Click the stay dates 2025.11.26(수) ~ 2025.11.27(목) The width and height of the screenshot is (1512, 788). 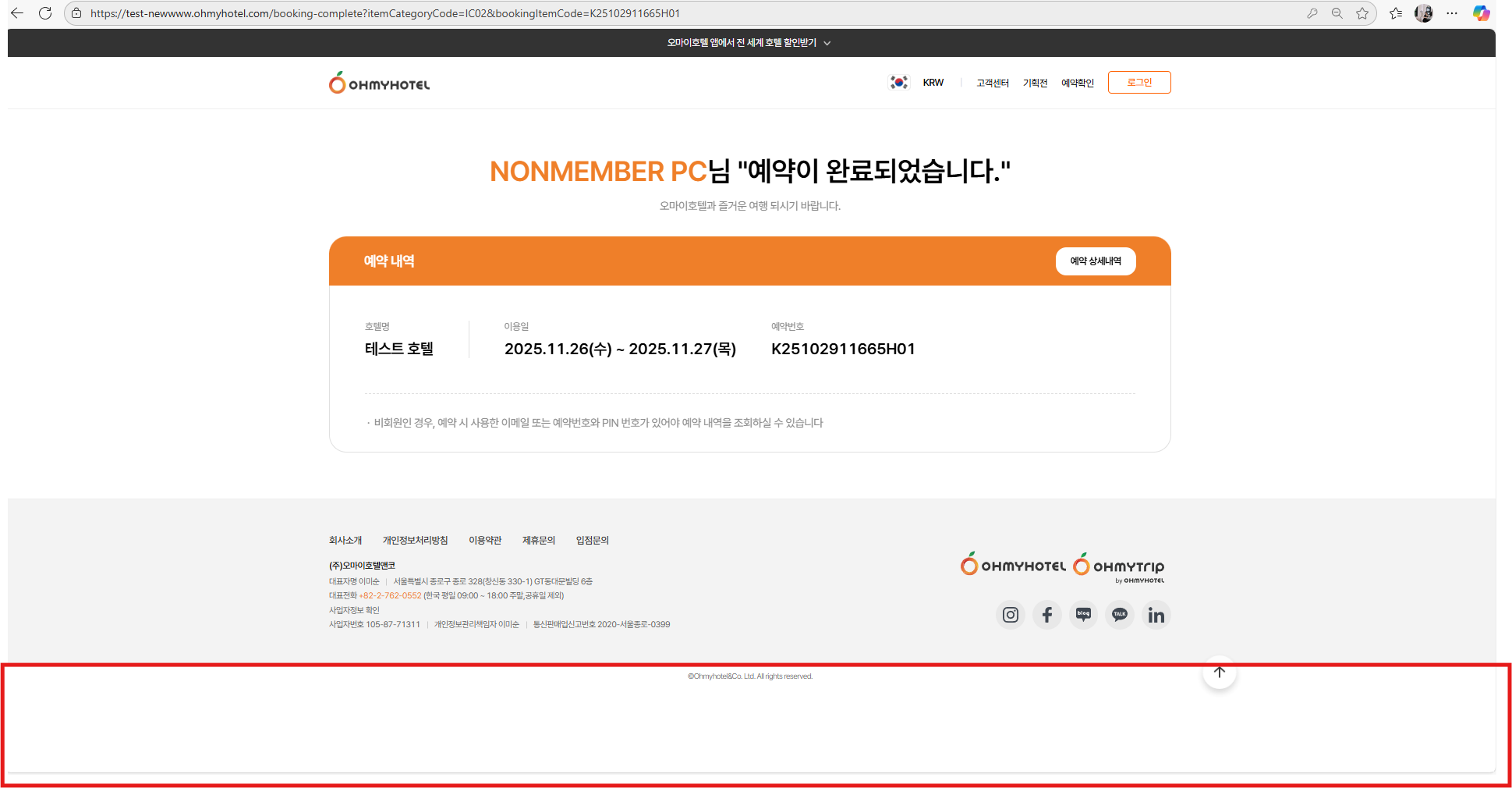[620, 349]
